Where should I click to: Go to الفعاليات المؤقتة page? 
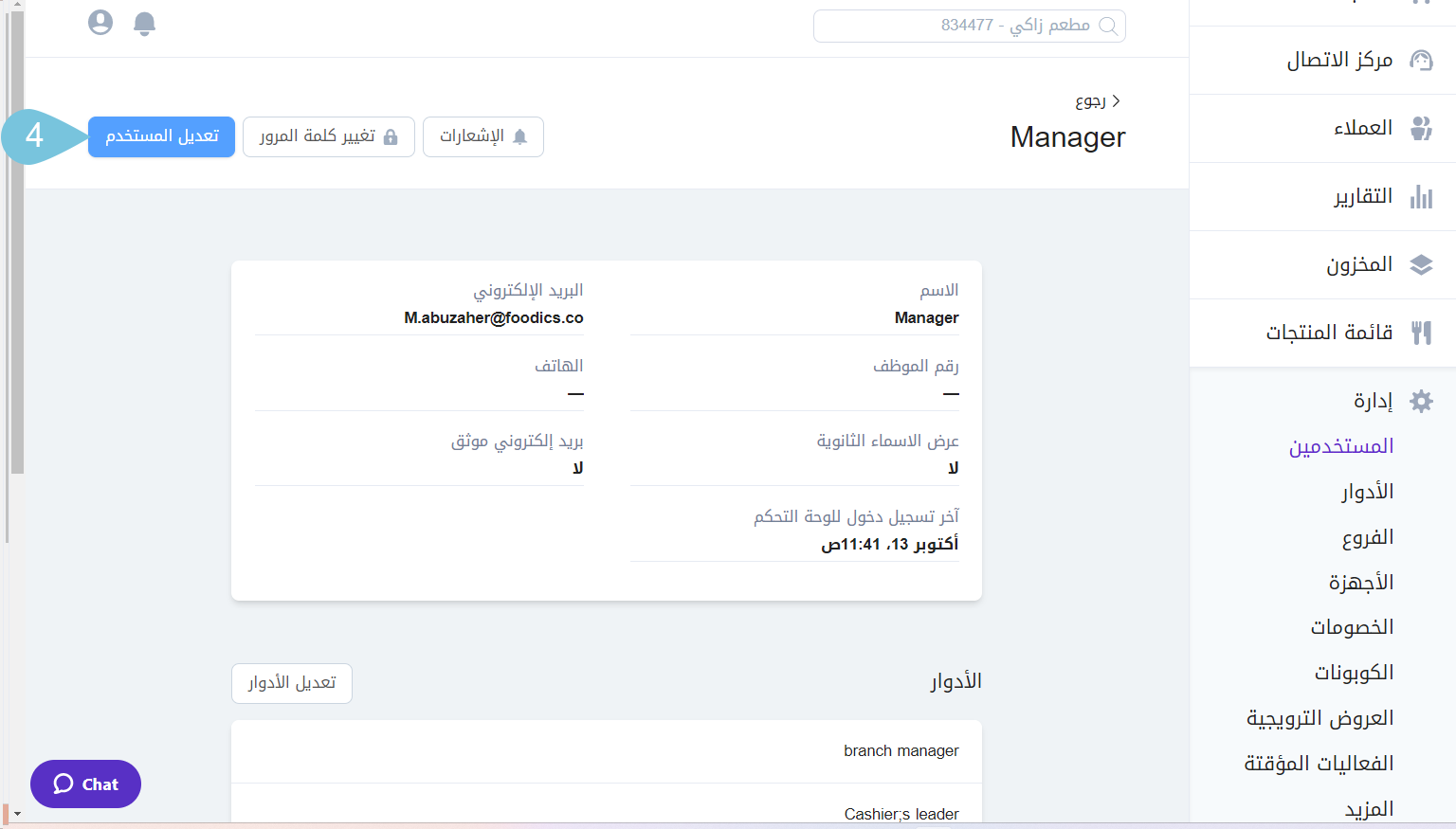[x=1319, y=764]
